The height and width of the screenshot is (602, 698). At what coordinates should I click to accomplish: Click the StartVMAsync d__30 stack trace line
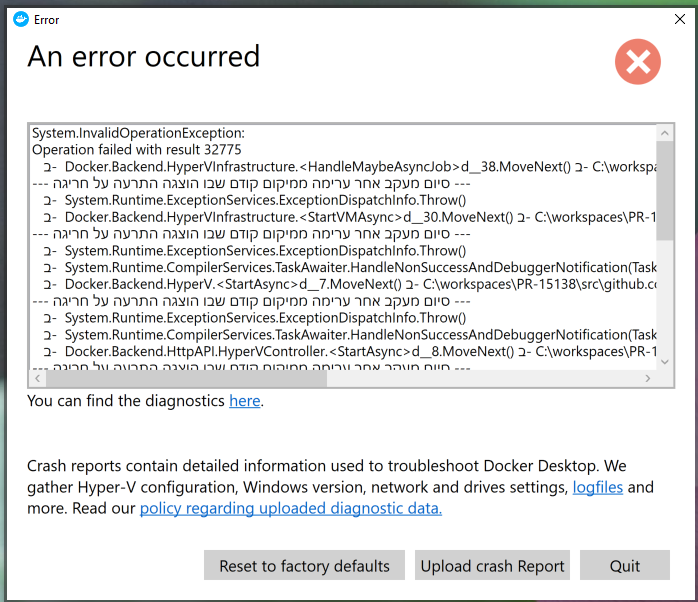pyautogui.click(x=350, y=217)
